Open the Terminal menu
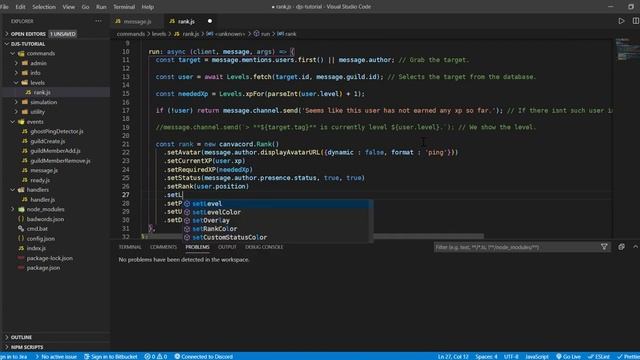This screenshot has width=640, height=360. 124,7
